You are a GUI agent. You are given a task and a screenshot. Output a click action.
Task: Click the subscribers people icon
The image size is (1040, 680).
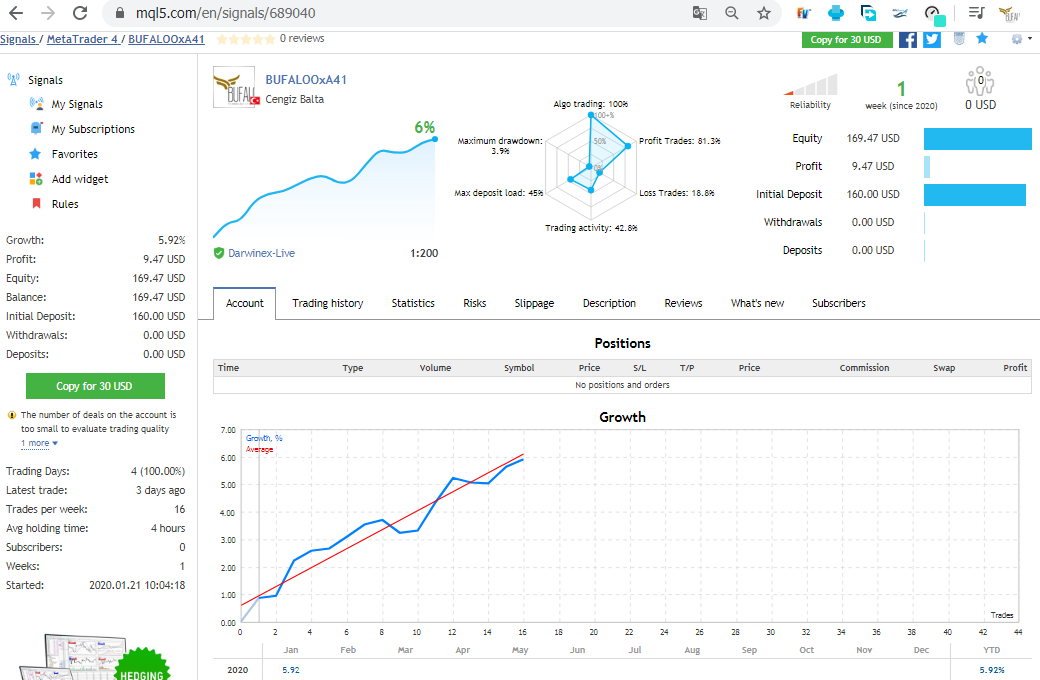(x=980, y=81)
